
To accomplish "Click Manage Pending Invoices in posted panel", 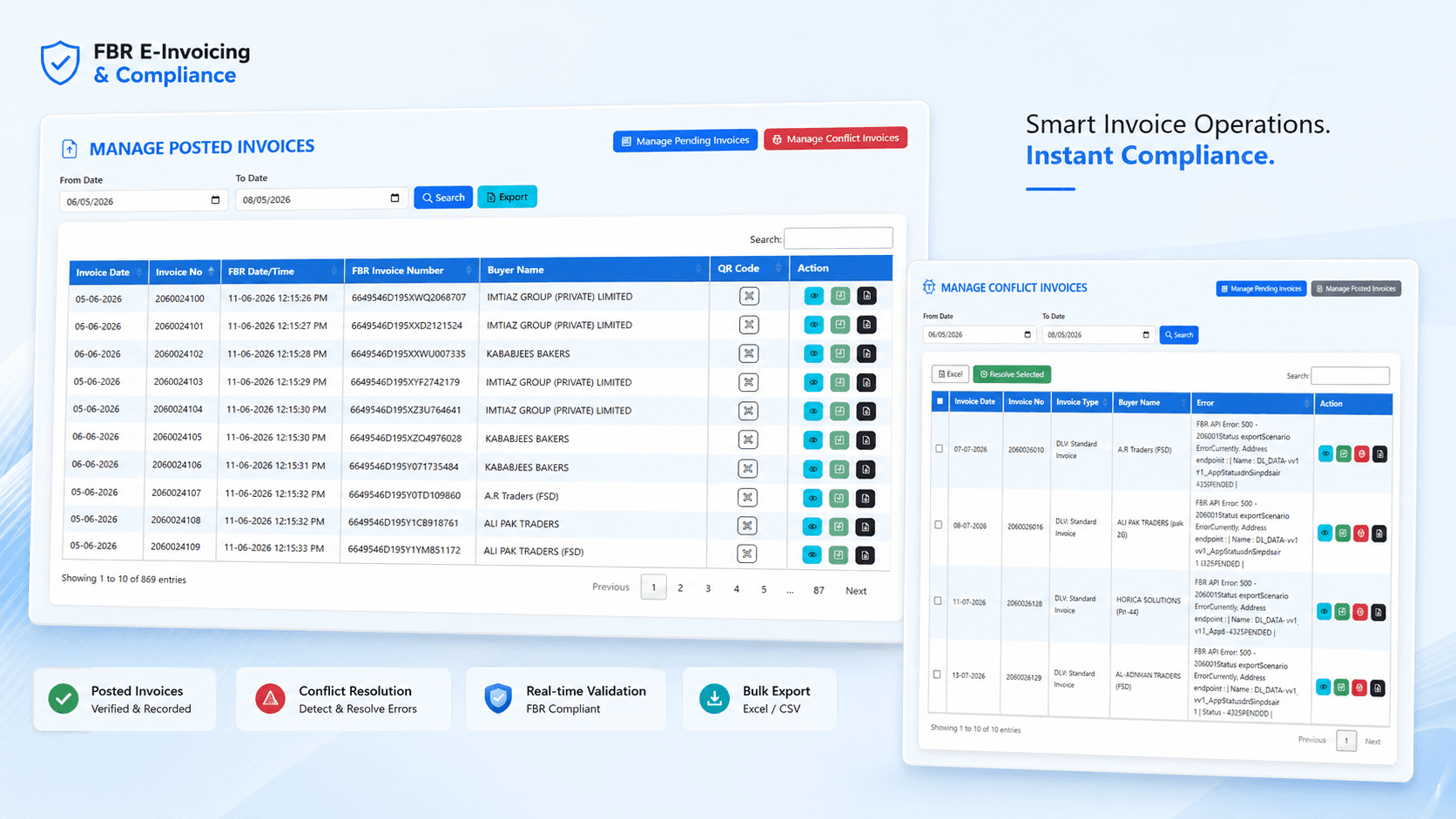I will click(x=685, y=141).
